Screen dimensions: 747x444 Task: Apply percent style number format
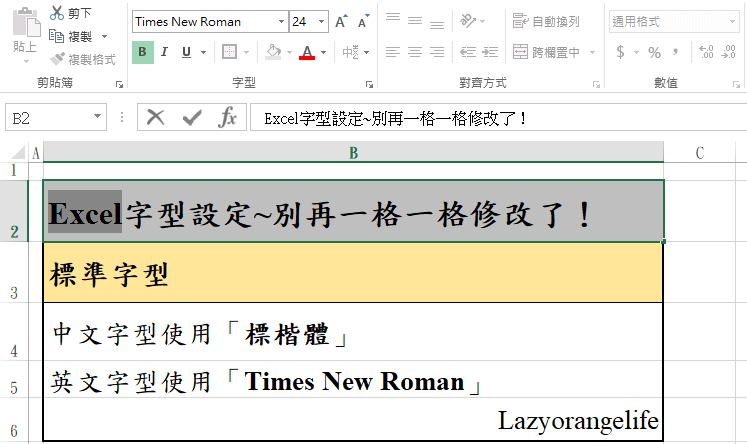[x=654, y=52]
